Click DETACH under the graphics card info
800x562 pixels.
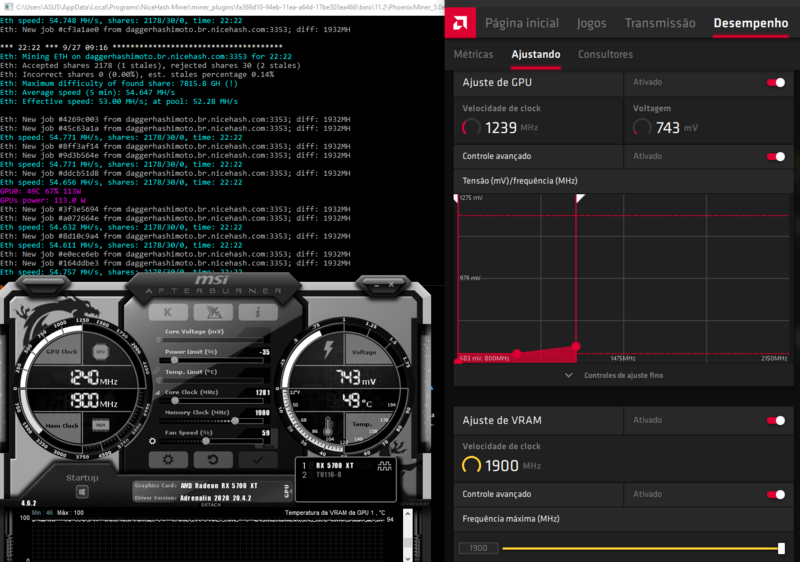coord(211,505)
